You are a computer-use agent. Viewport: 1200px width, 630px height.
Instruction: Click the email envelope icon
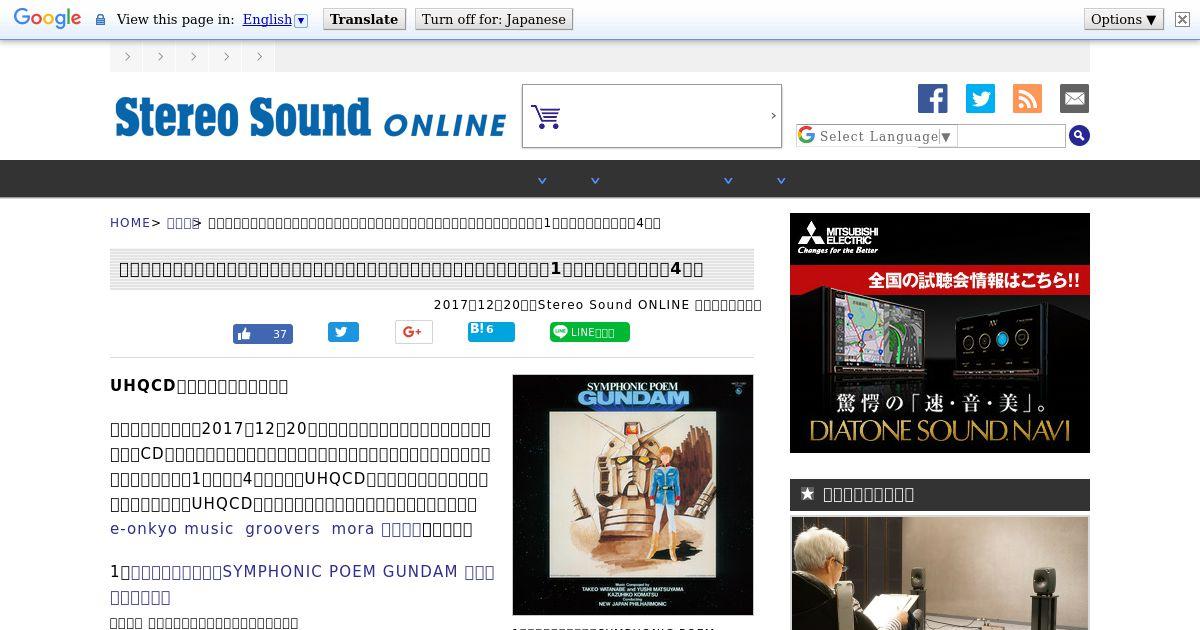(x=1074, y=98)
